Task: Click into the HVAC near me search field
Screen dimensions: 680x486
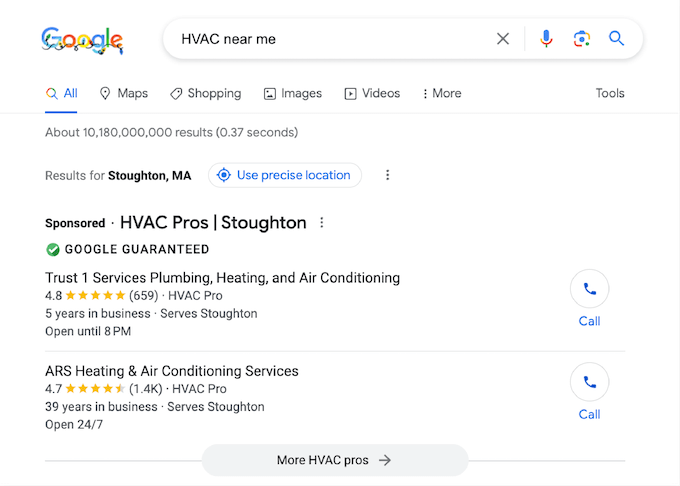Action: tap(330, 39)
